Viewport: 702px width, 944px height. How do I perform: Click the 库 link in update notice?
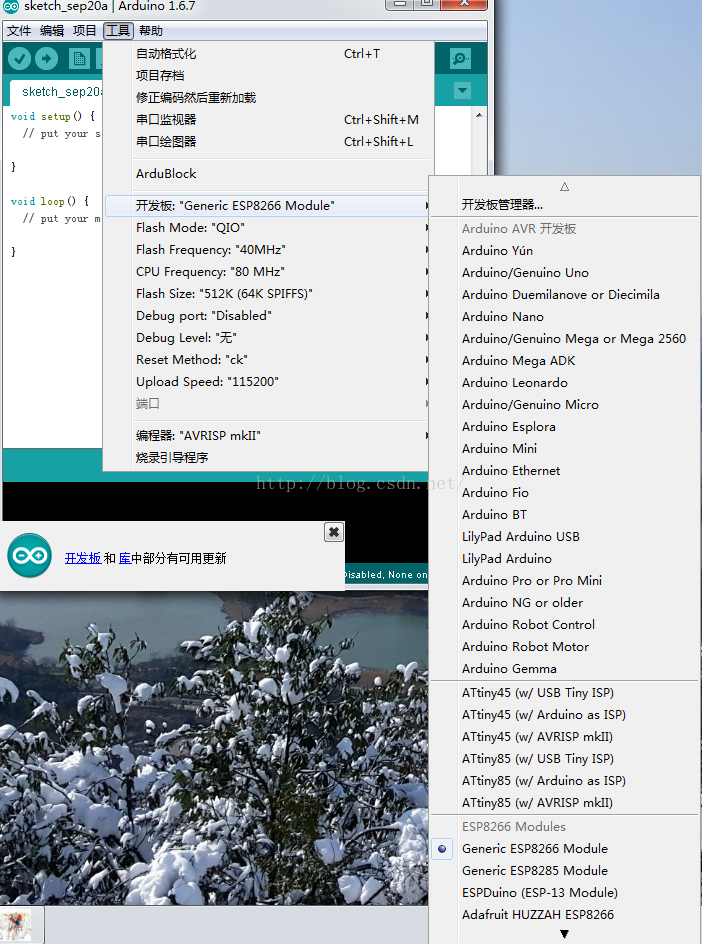pyautogui.click(x=125, y=558)
